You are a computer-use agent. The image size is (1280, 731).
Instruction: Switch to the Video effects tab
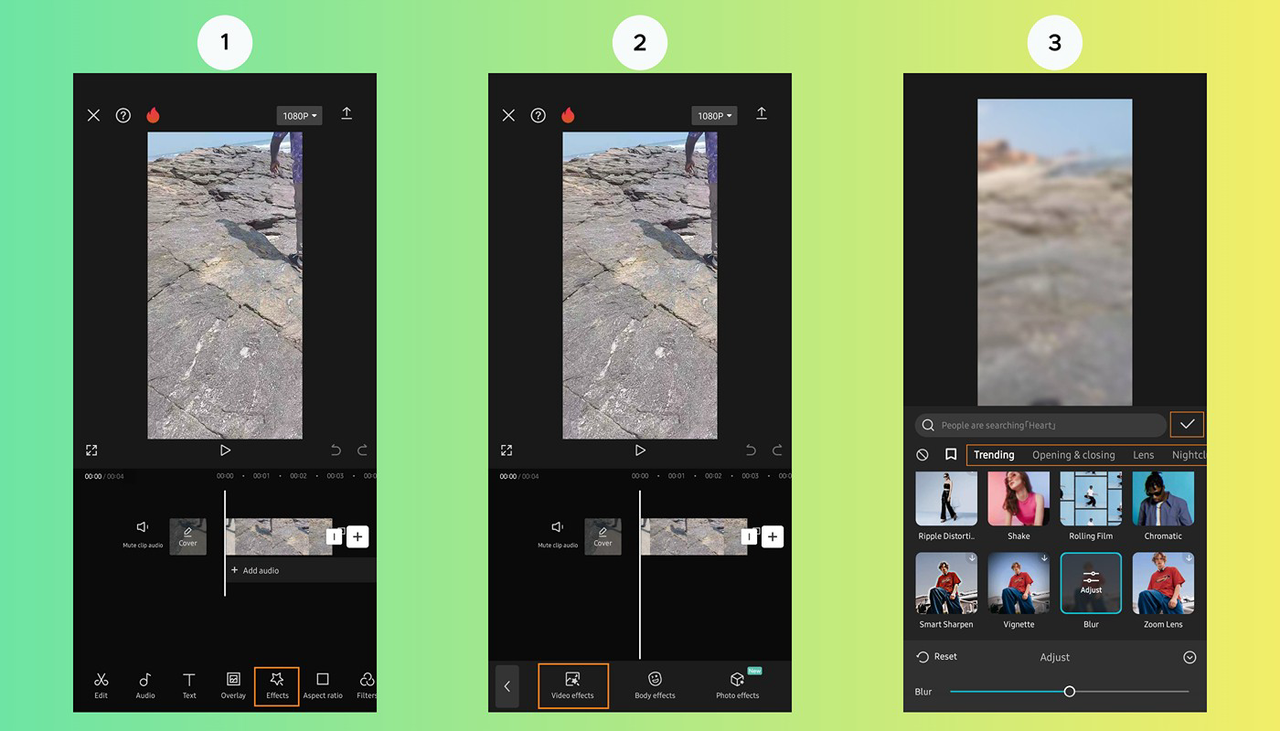[x=572, y=686]
